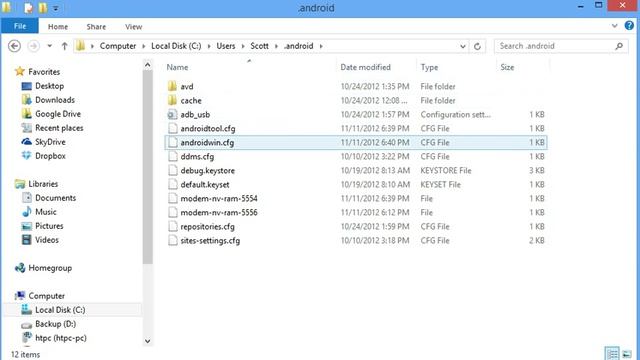Select the sites-settings.cfg file
This screenshot has height=360, width=640.
pos(356,240)
